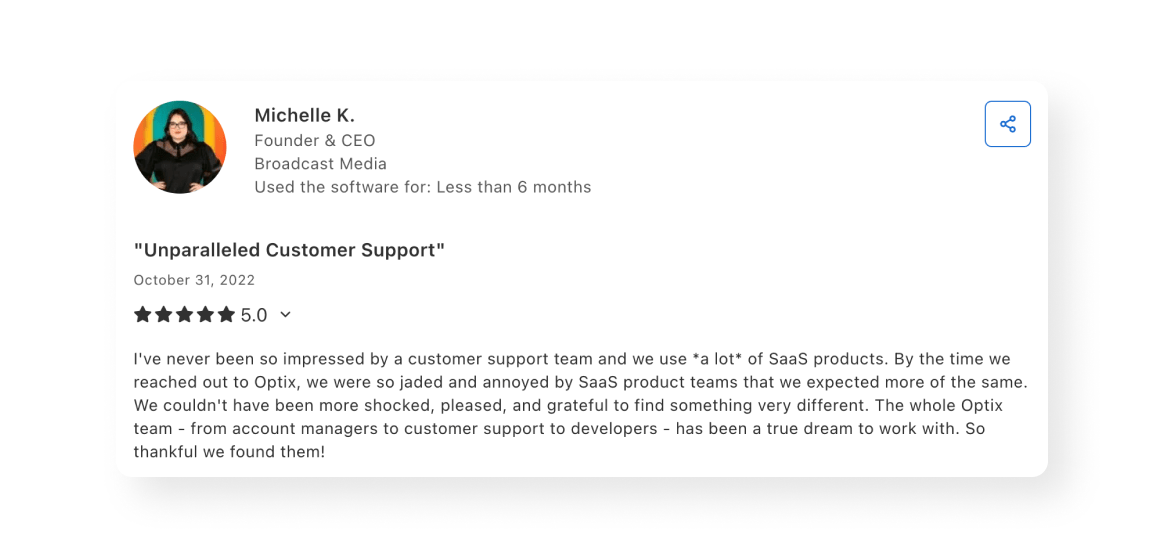
Task: Click "Used the software for" duration text
Action: (x=422, y=187)
